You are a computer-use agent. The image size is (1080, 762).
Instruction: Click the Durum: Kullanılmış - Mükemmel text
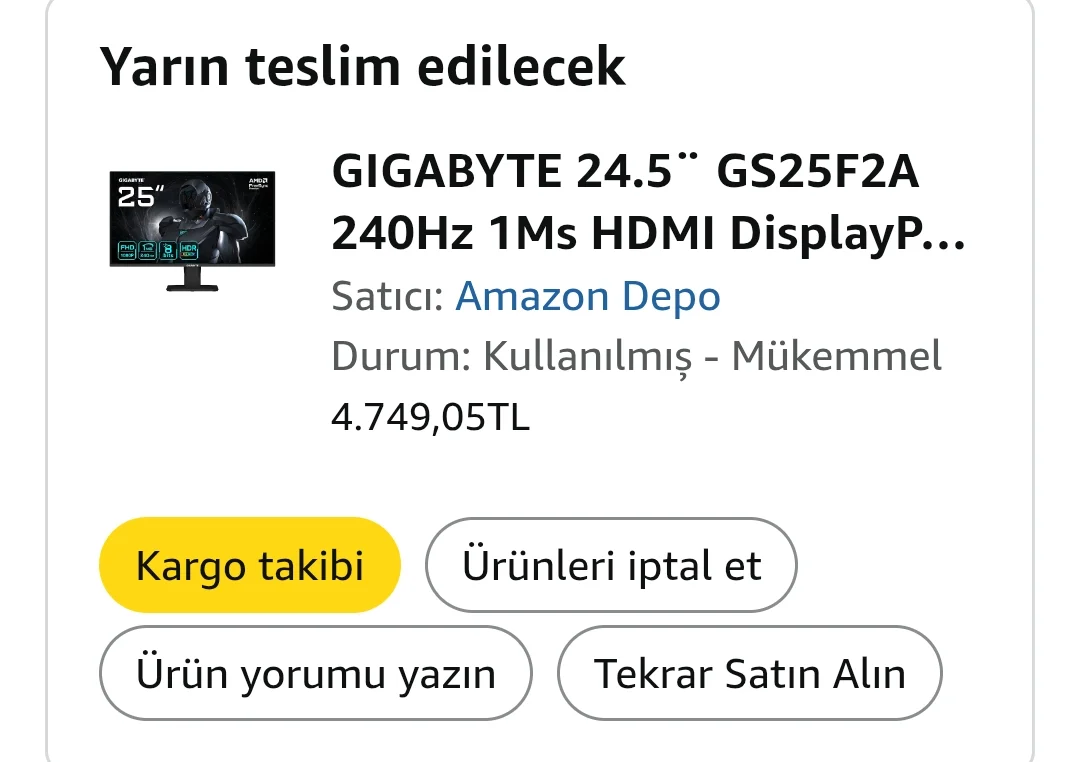(636, 357)
